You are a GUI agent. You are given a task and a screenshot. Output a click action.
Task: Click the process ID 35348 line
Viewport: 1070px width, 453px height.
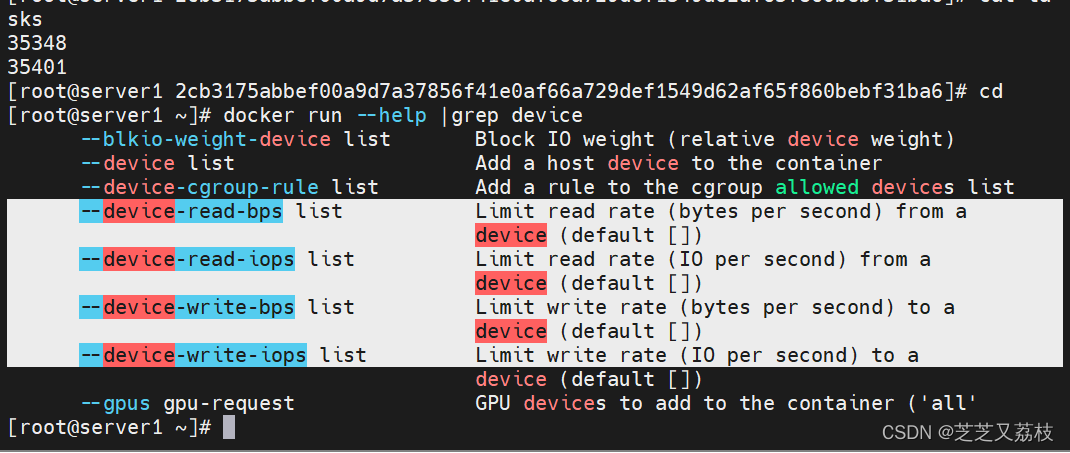click(36, 44)
